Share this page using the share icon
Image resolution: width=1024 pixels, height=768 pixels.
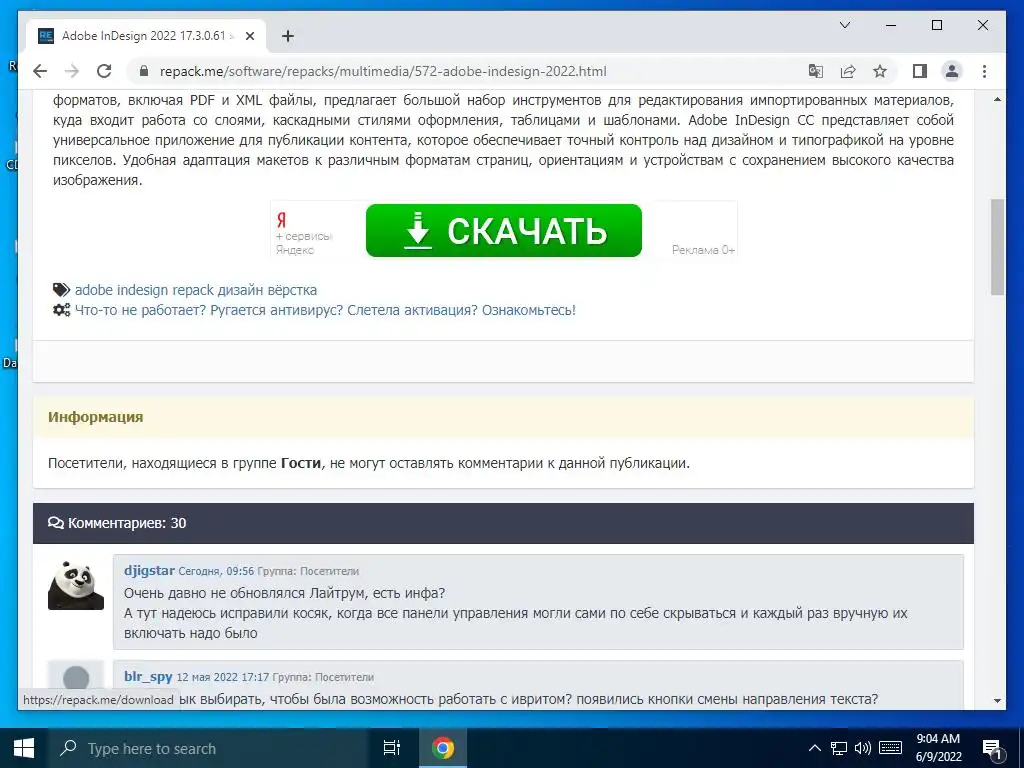[848, 71]
